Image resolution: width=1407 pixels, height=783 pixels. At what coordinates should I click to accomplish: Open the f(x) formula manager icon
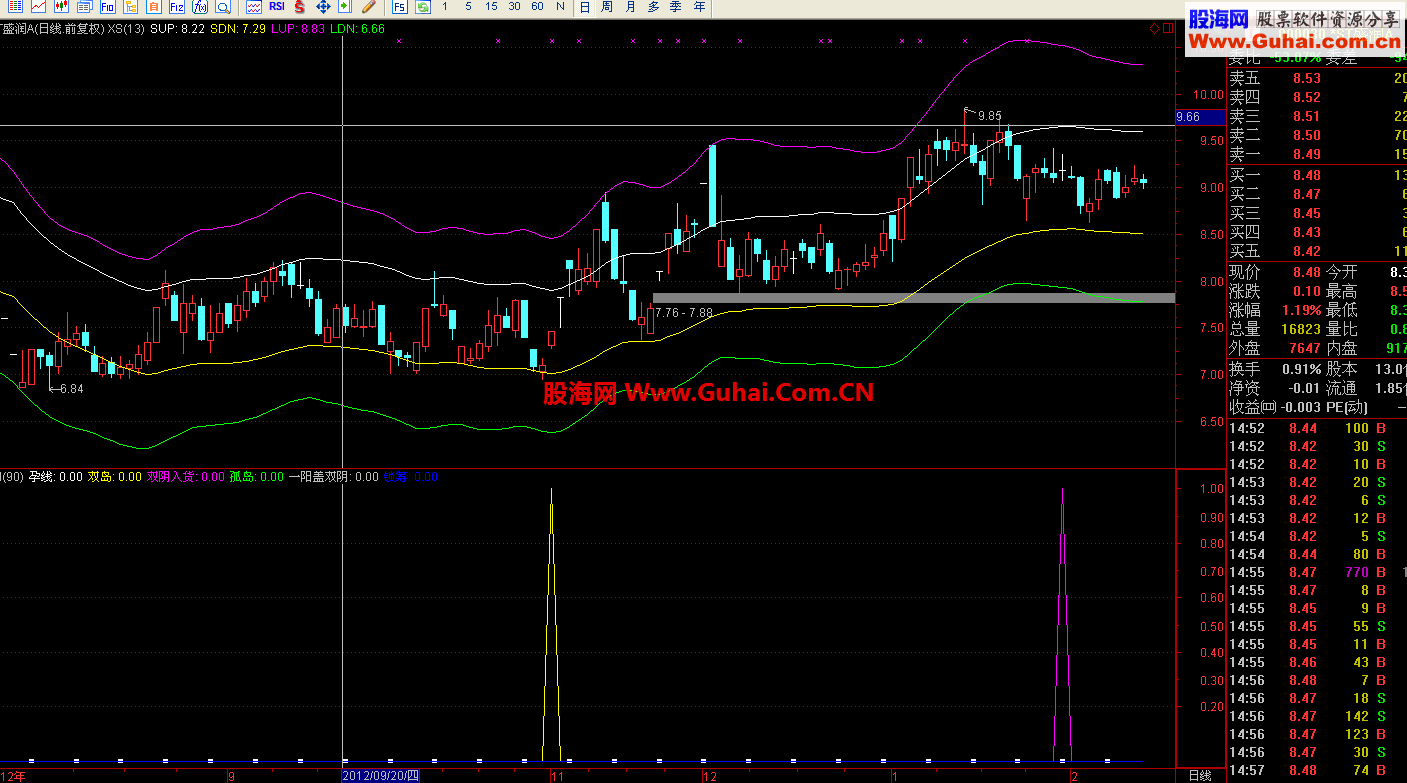pyautogui.click(x=199, y=7)
